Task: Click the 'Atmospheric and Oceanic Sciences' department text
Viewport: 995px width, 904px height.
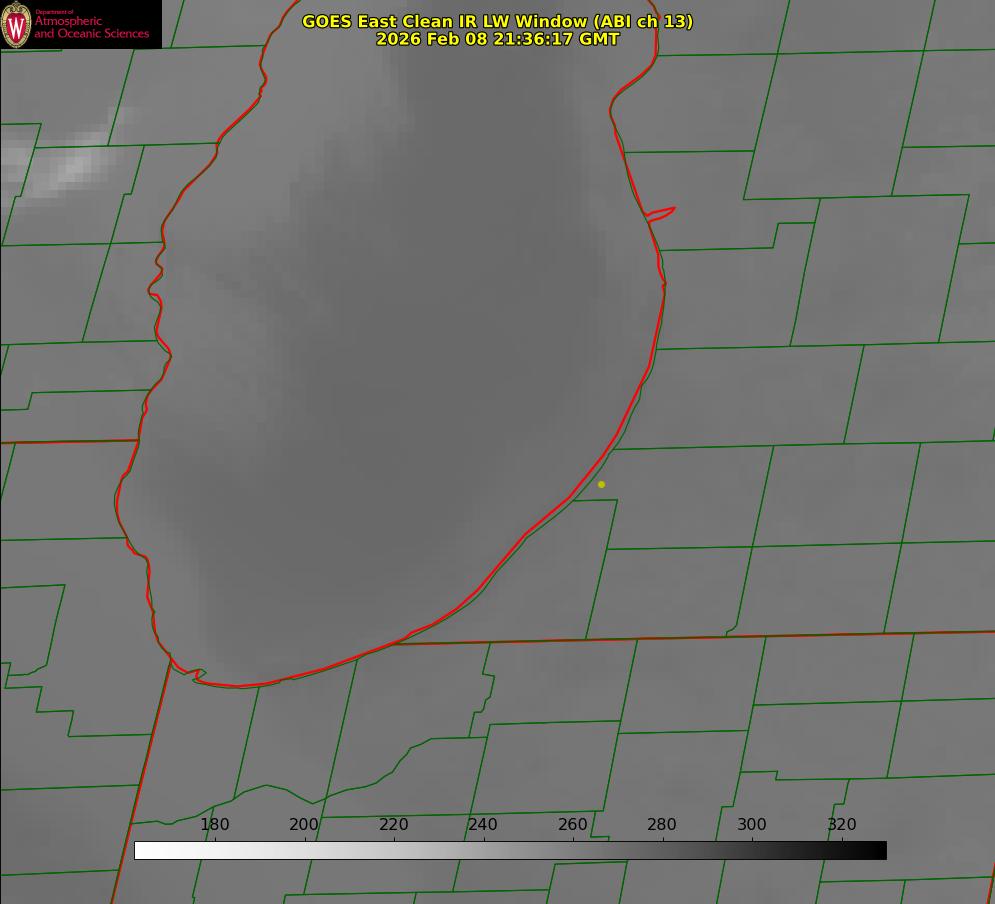Action: (91, 27)
